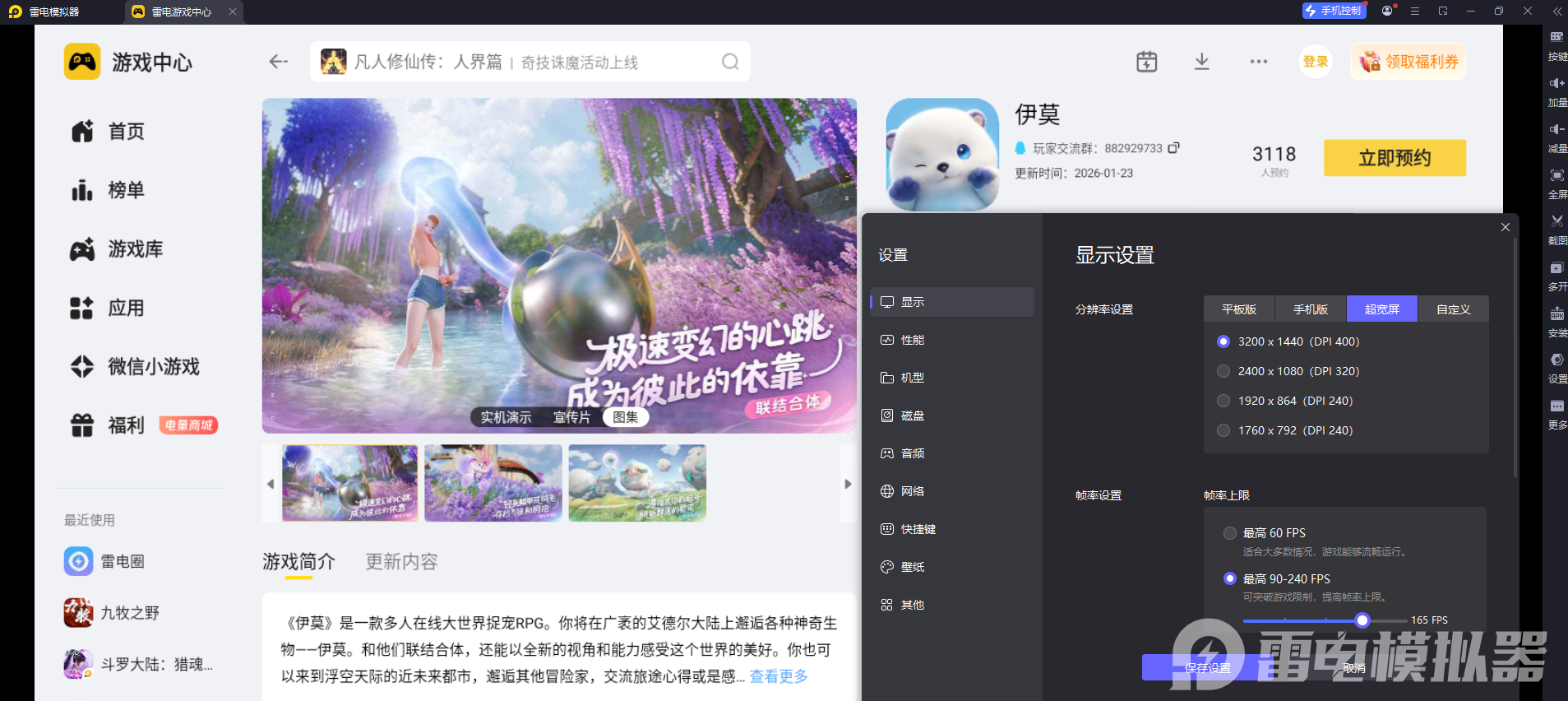The image size is (1568, 701).
Task: Open 微信小游戏 in the left sidebar
Action: [135, 367]
